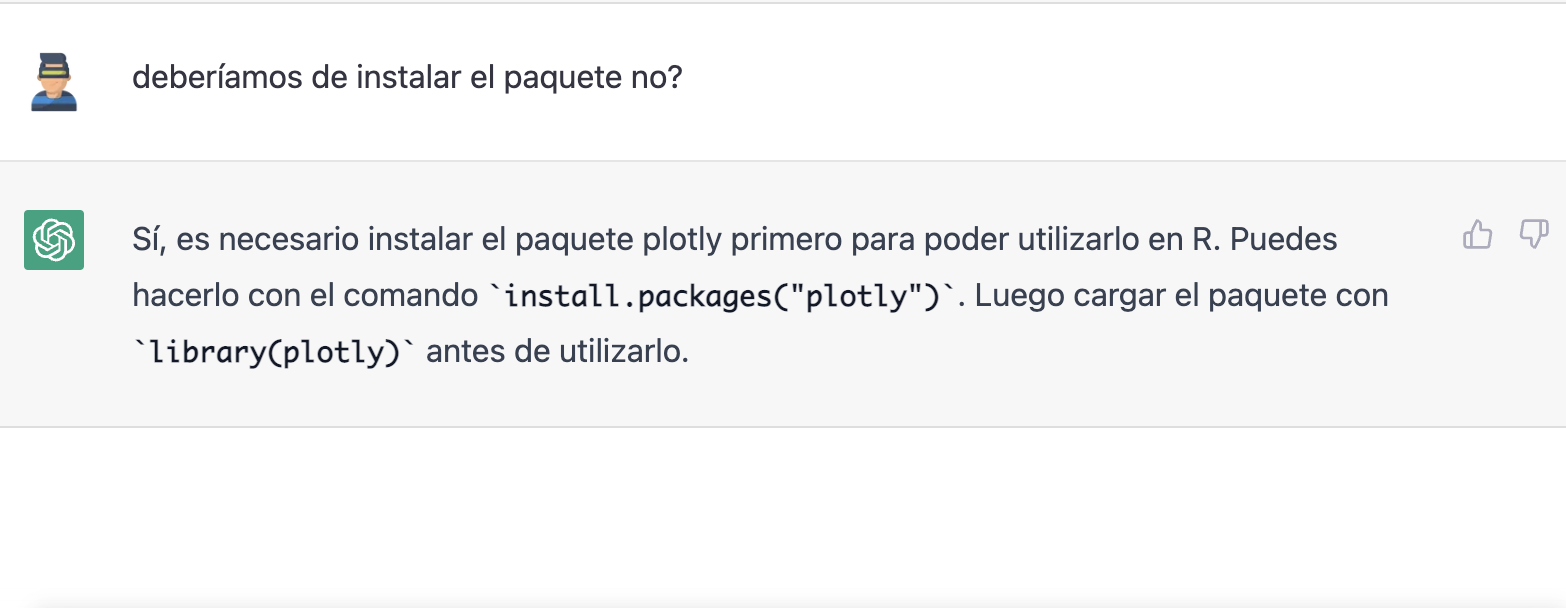Screen dimensions: 1566x608
Task: Click the thumbs down feedback icon
Action: (1533, 235)
